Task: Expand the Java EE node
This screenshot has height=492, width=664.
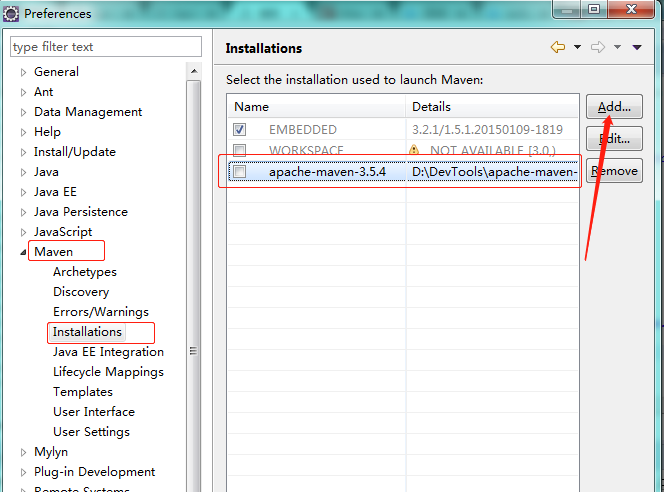Action: pyautogui.click(x=23, y=192)
